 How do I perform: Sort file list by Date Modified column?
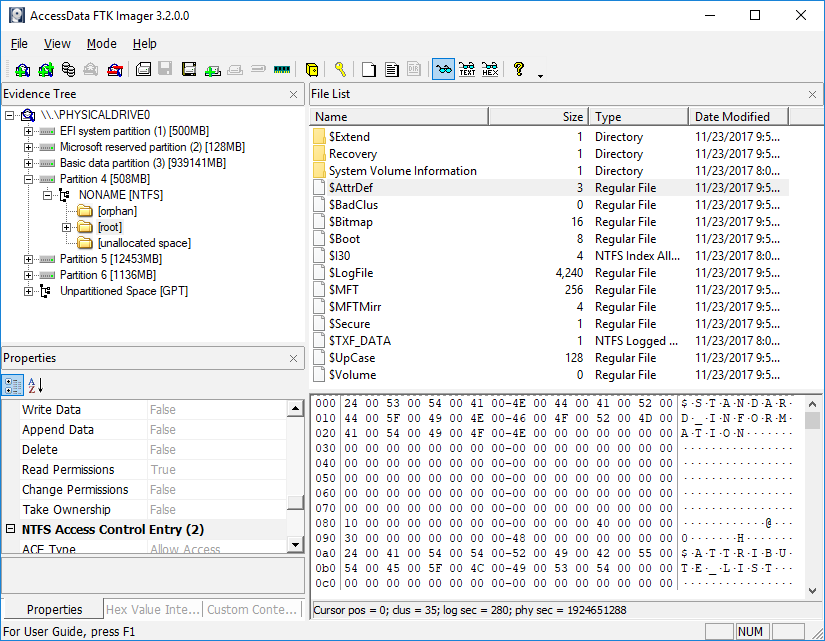[x=738, y=117]
